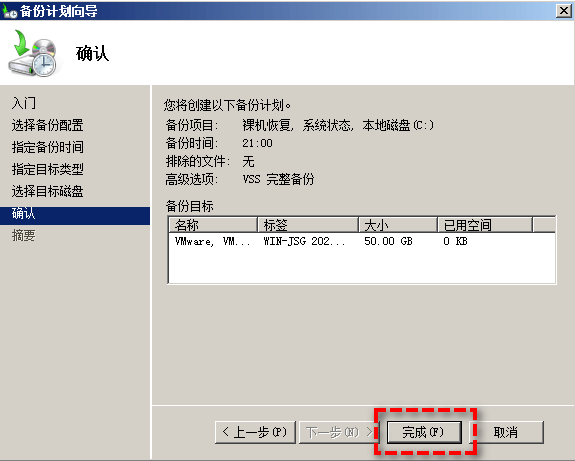Select the 指定目标类型 step

47,169
